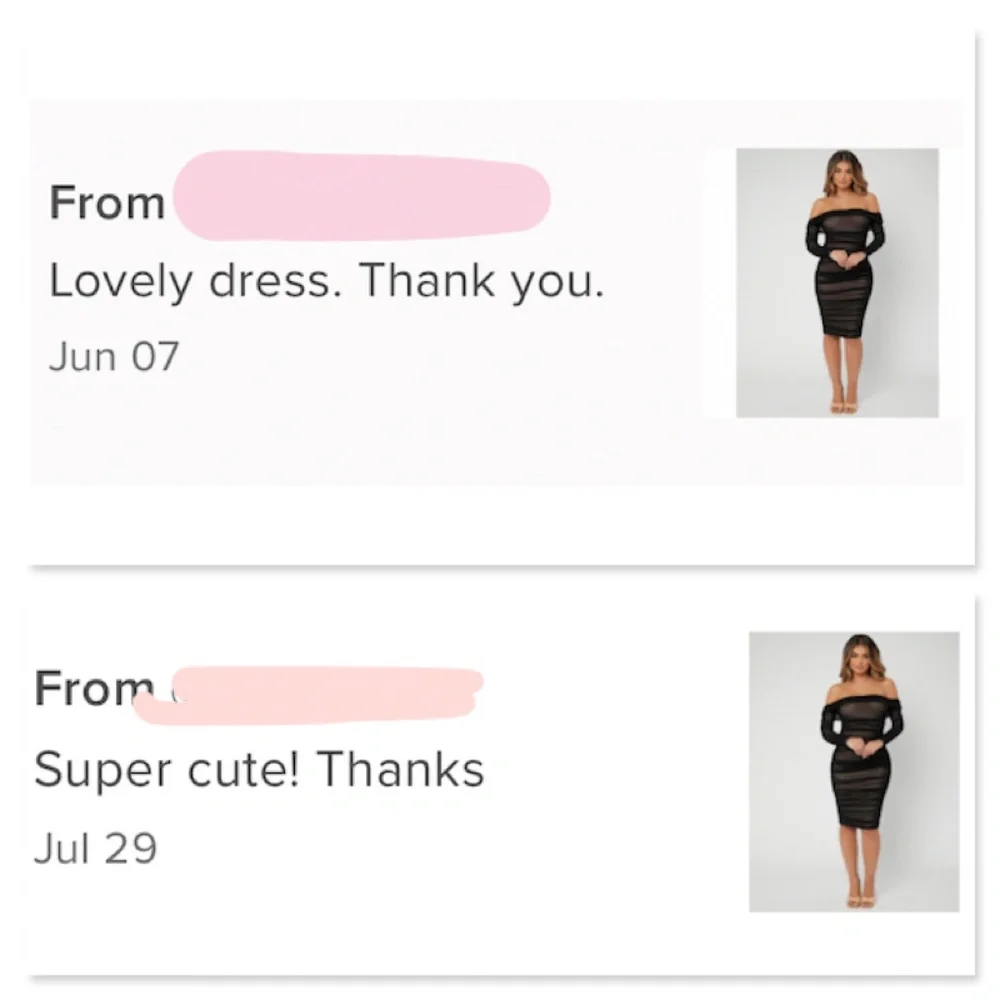Screen dimensions: 1000x1000
Task: Click the "Super cute! Thanks" review text
Action: (258, 771)
